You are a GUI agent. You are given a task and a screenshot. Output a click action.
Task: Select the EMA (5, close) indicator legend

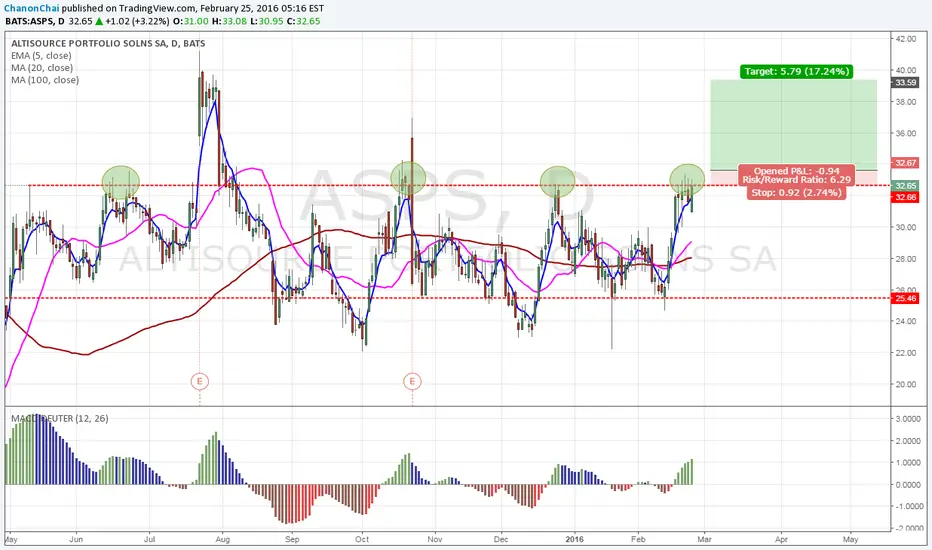coord(41,55)
